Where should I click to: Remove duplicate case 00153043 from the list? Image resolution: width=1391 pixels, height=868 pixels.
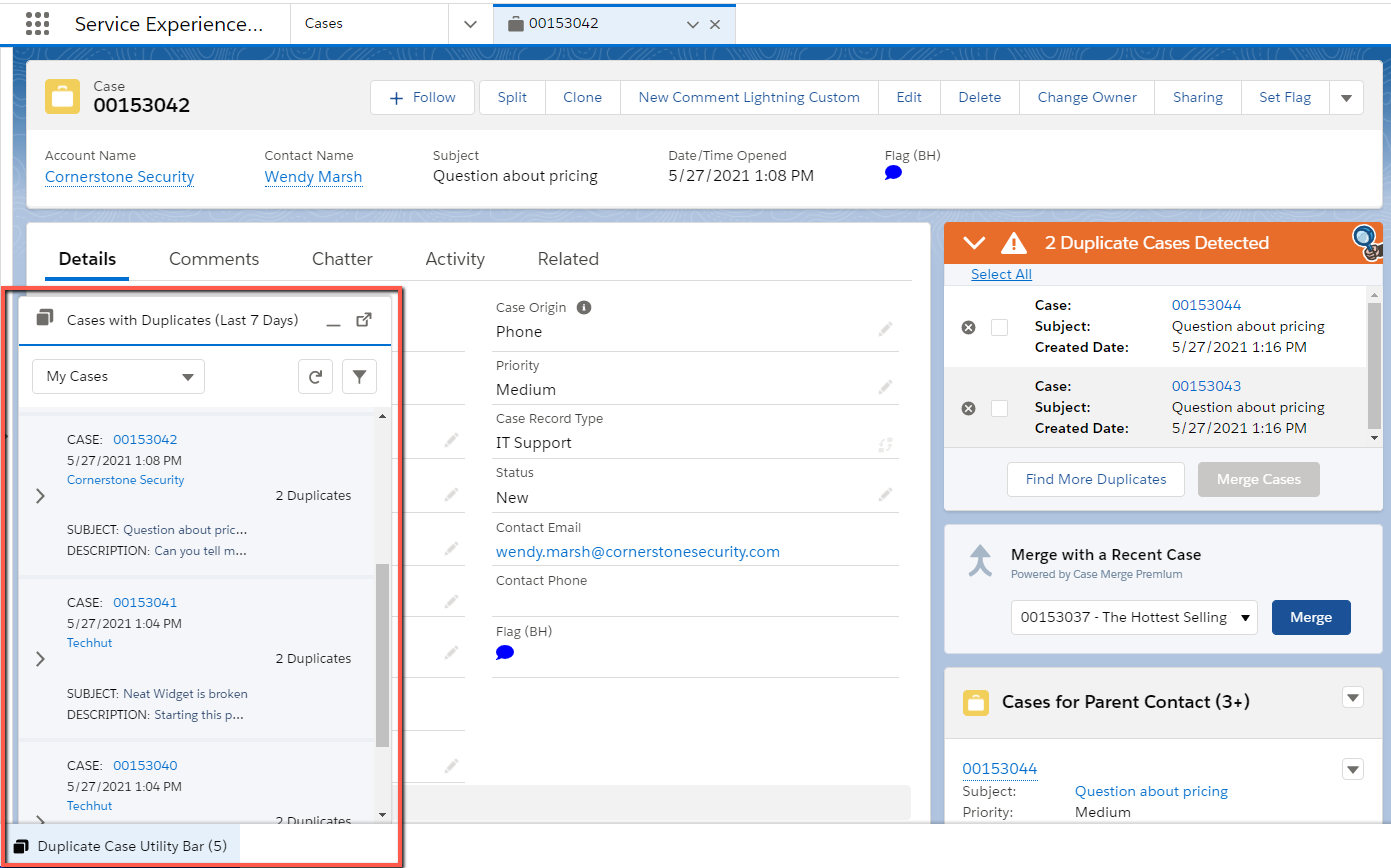tap(968, 408)
